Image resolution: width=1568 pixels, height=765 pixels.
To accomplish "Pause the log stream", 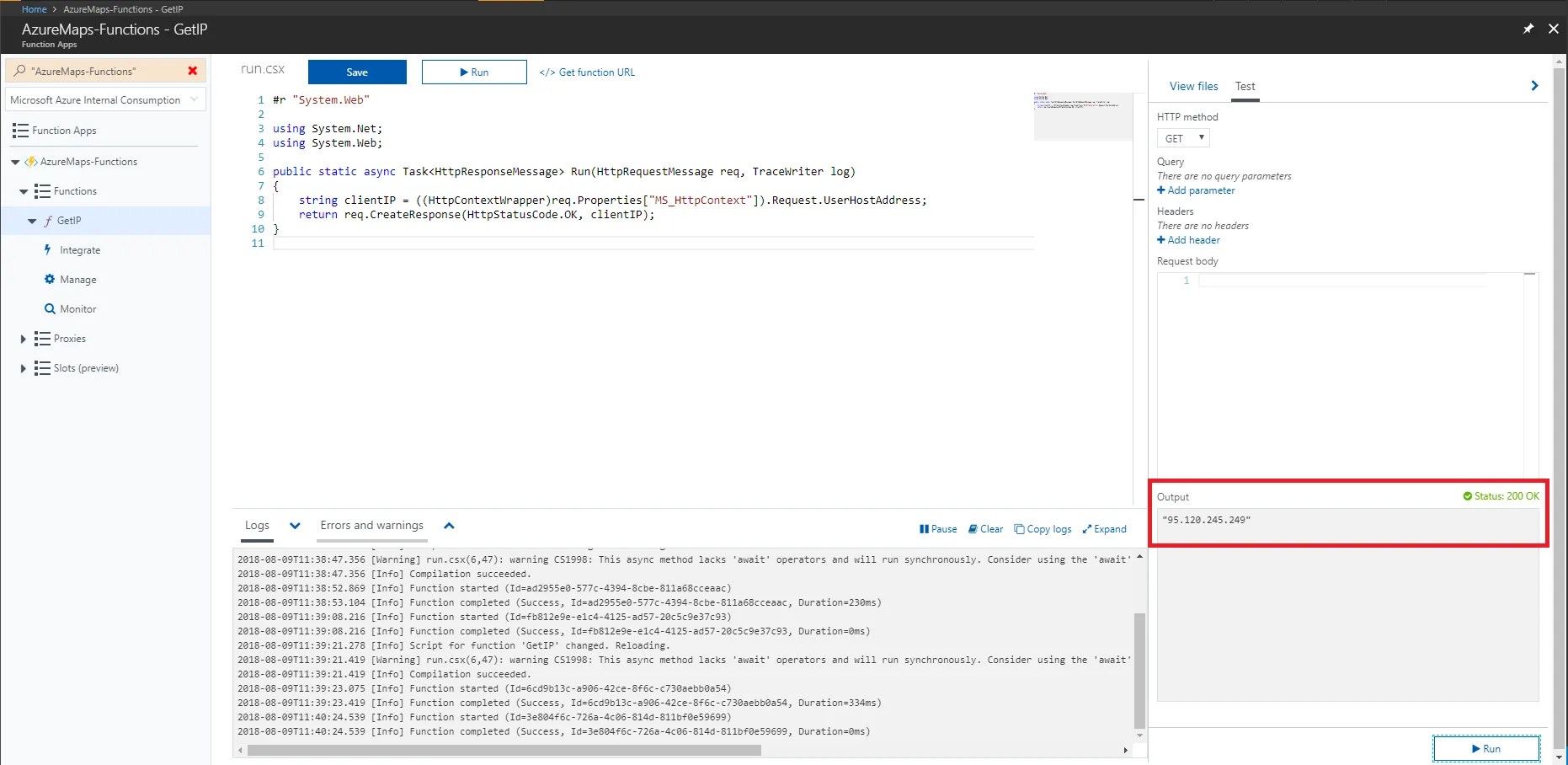I will 938,529.
